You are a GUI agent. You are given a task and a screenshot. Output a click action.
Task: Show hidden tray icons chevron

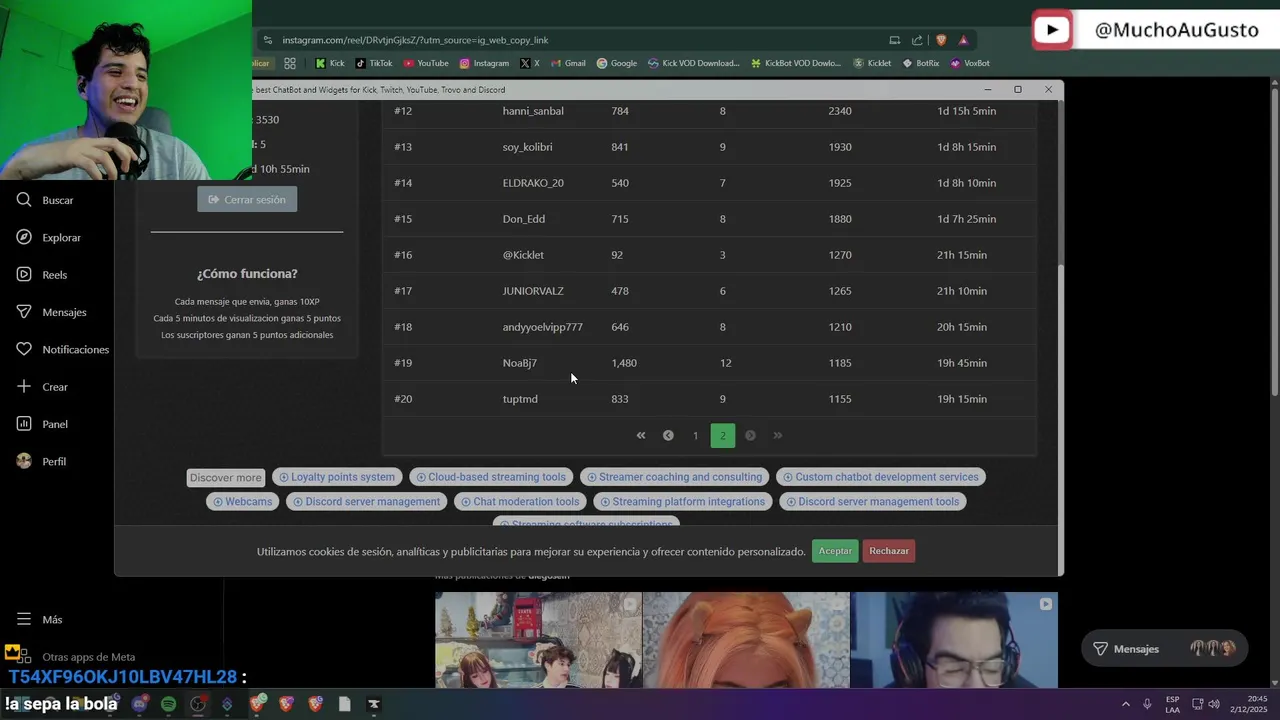tap(1125, 704)
